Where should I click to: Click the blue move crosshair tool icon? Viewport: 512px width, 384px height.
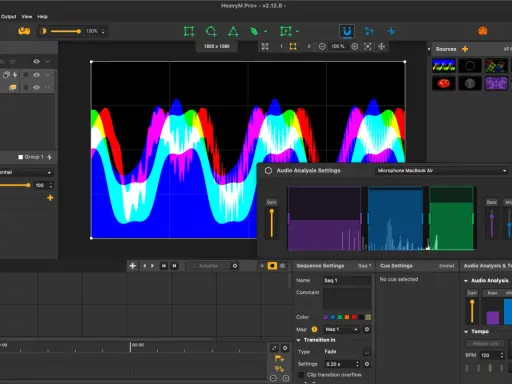click(391, 31)
